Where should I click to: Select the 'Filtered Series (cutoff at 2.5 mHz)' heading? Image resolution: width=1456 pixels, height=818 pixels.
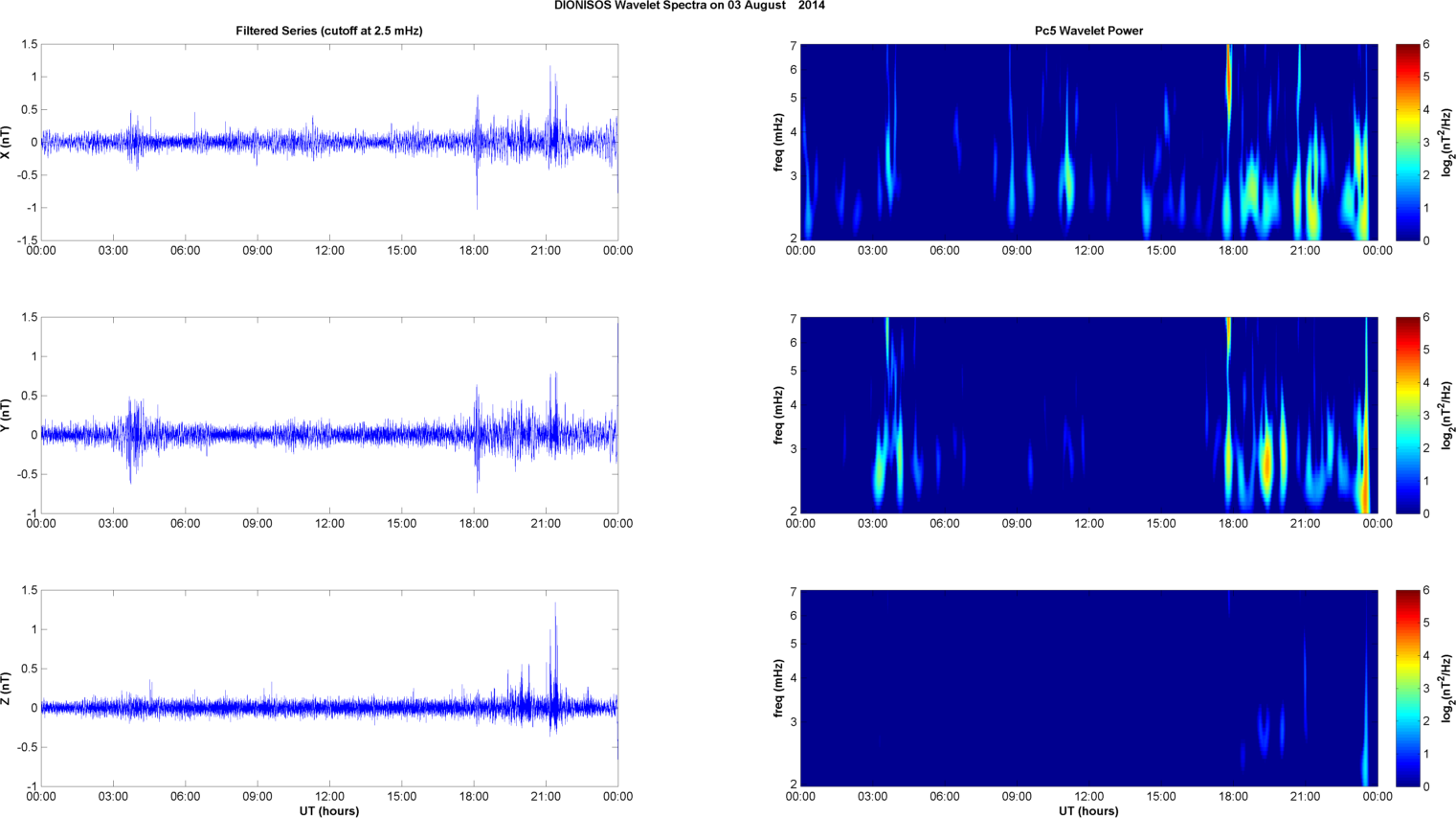[329, 31]
